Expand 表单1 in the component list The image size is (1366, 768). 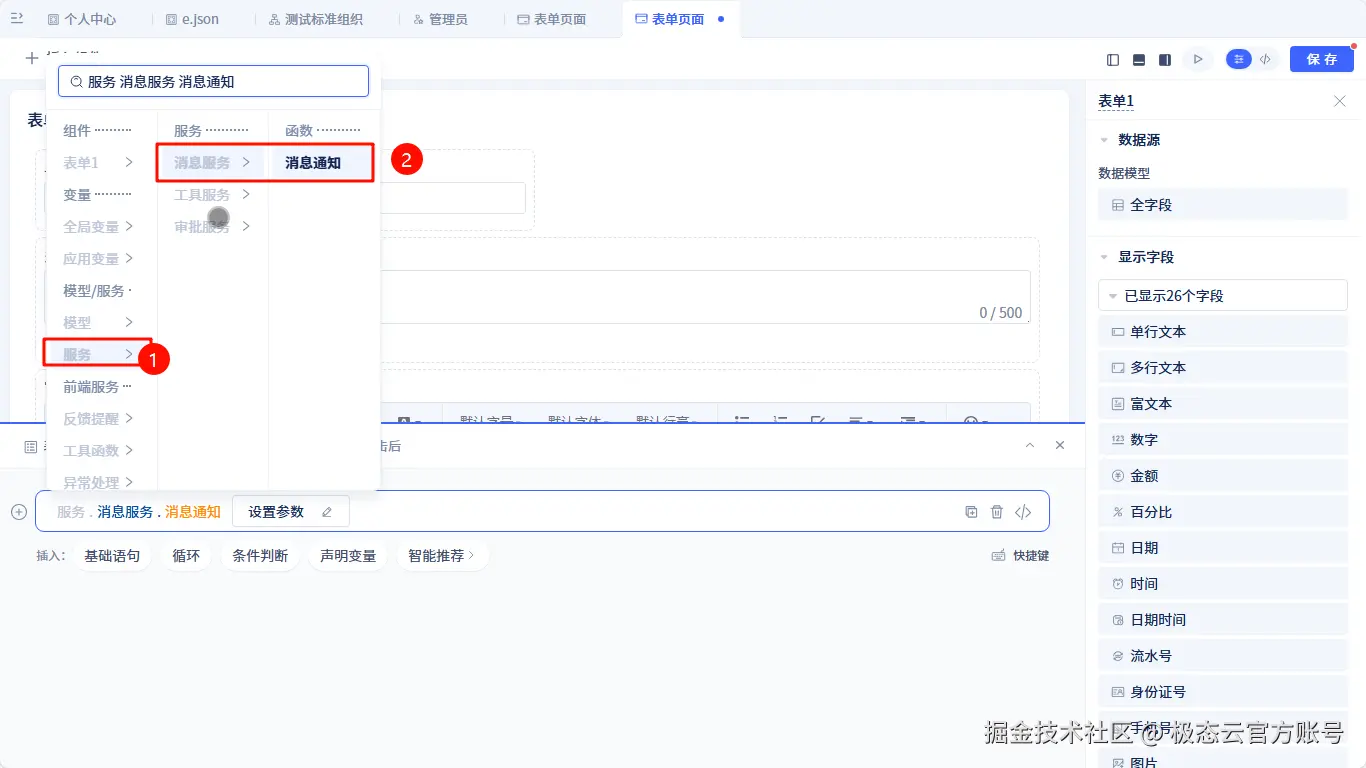click(98, 163)
